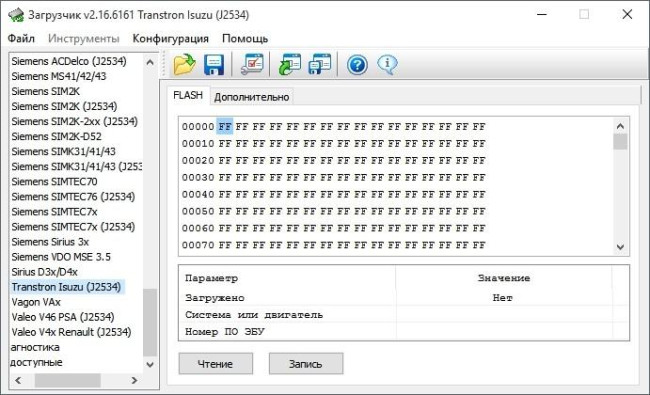Image resolution: width=650 pixels, height=395 pixels.
Task: Select Vagon VAx entry
Action: pos(36,302)
